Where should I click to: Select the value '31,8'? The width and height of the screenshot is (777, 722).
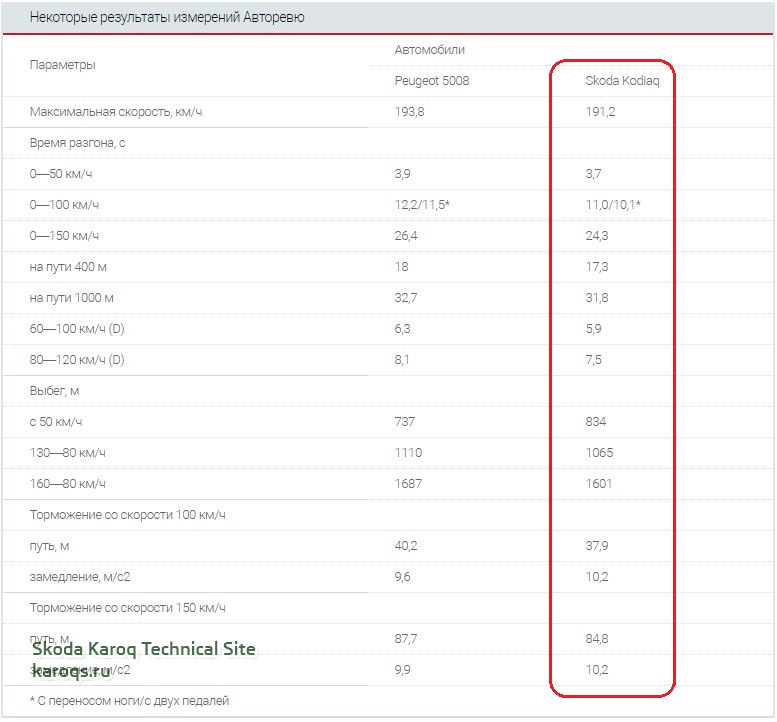(597, 298)
